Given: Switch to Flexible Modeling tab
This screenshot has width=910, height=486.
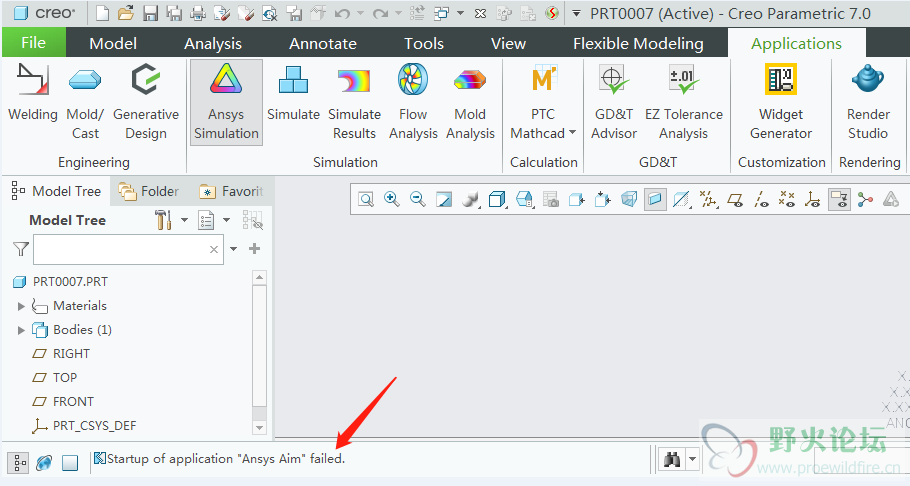Looking at the screenshot, I should pyautogui.click(x=638, y=44).
